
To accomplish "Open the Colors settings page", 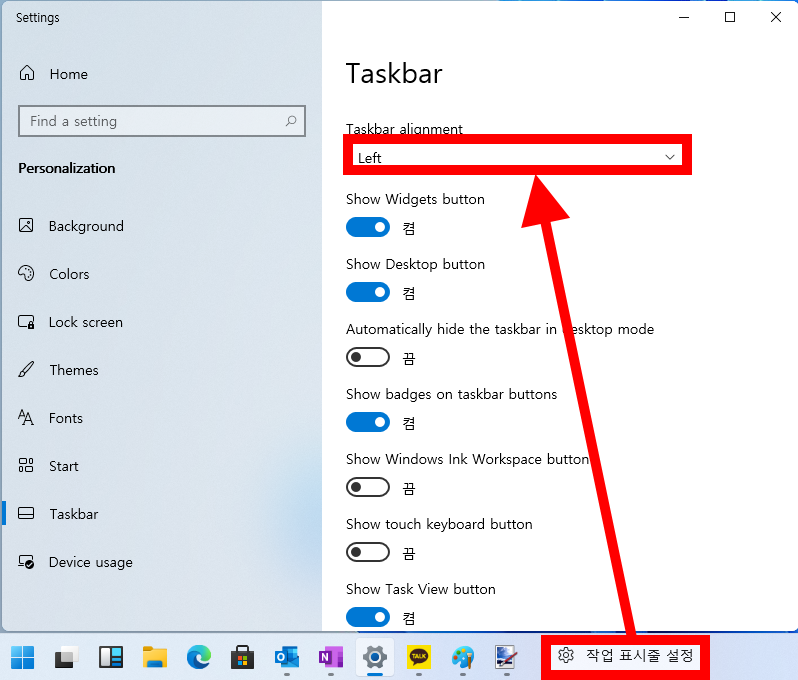I will 69,274.
